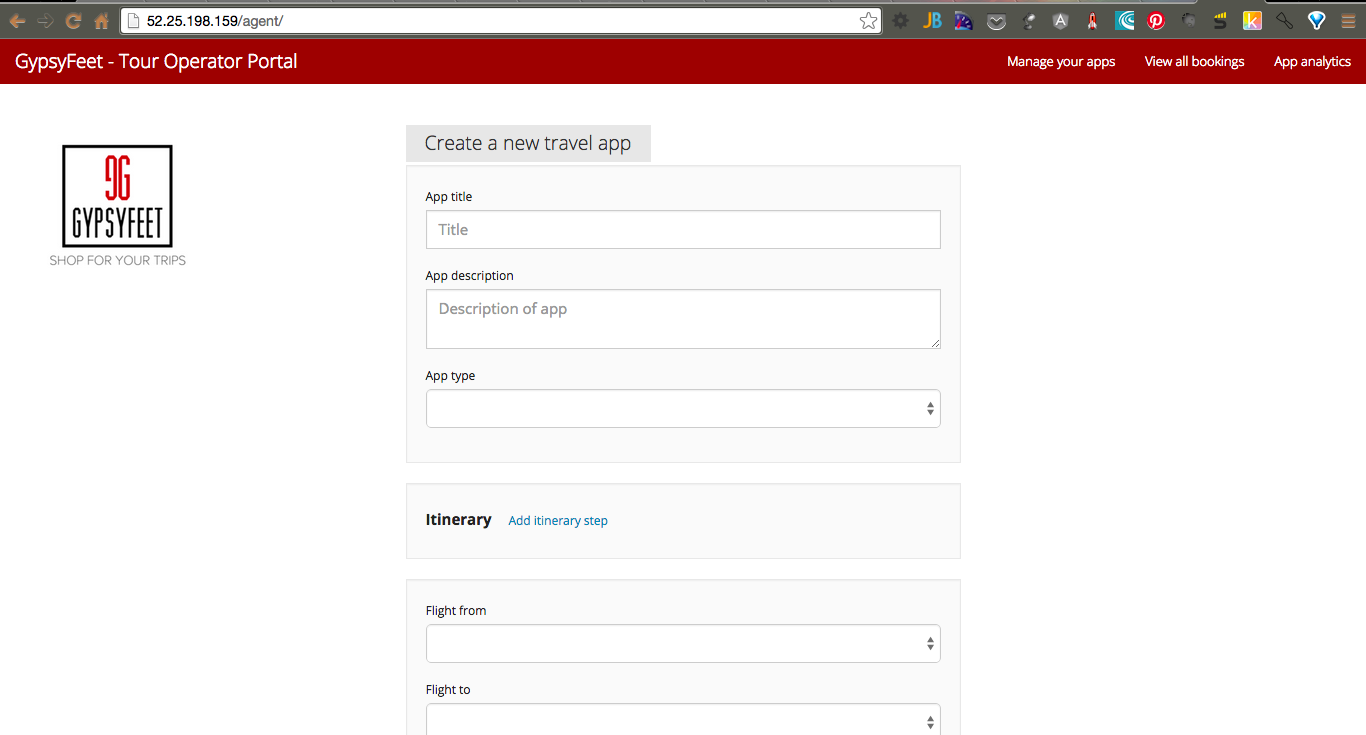Go to View all bookings
This screenshot has width=1366, height=735.
click(1194, 61)
